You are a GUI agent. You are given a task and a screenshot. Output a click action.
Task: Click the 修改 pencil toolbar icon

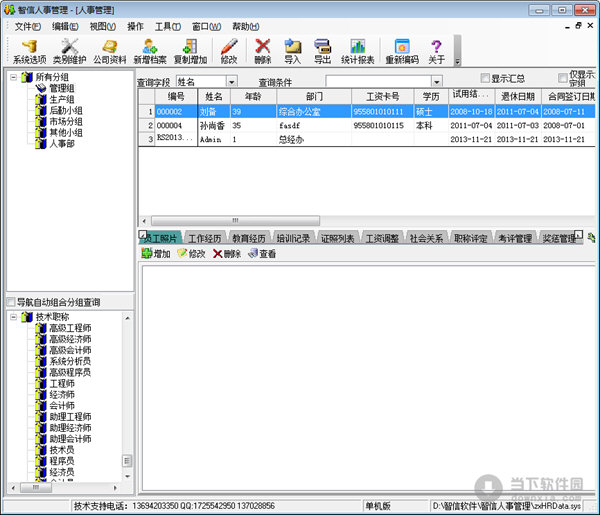pyautogui.click(x=229, y=52)
